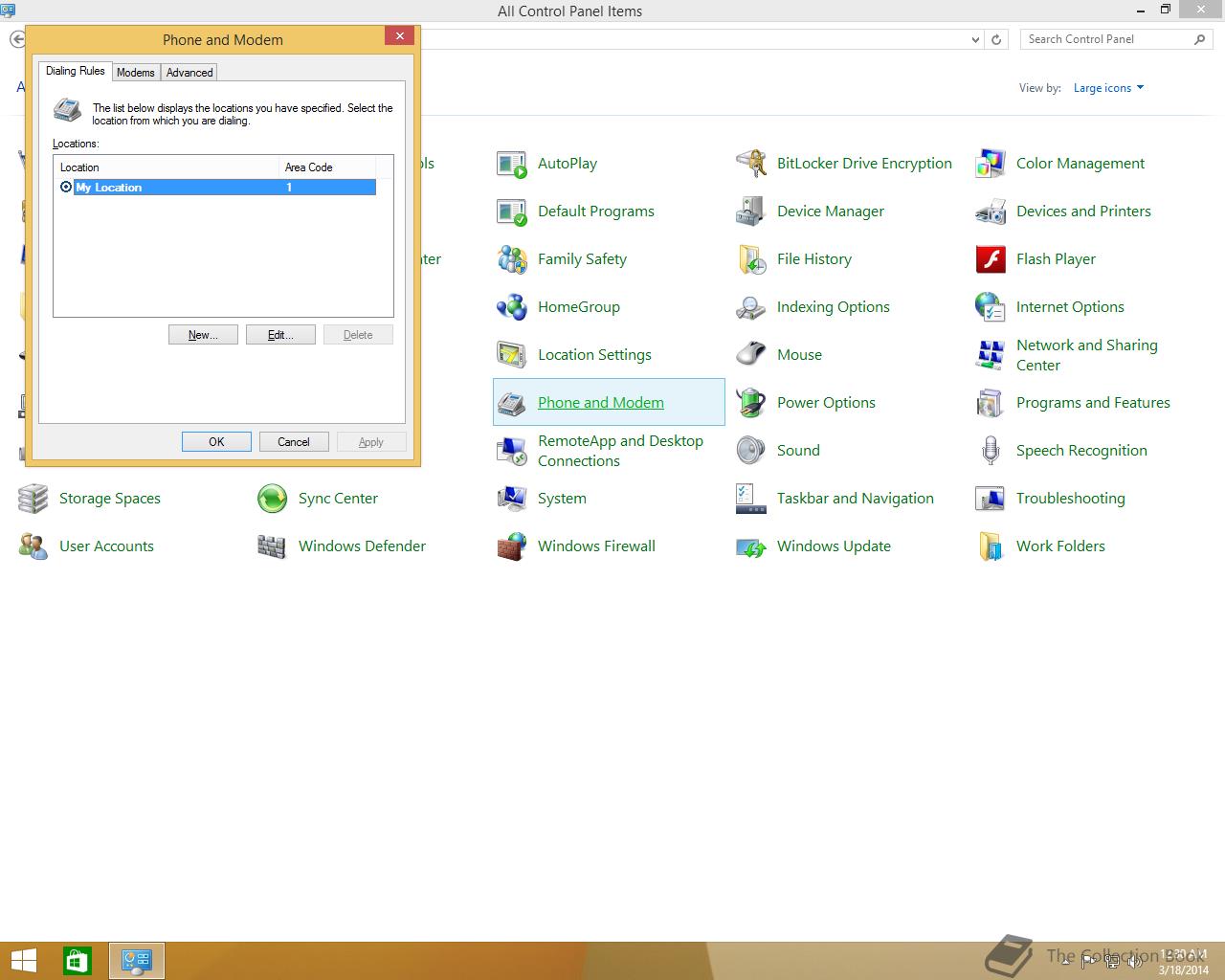Click the Control Panel taskbar icon
This screenshot has width=1225, height=980.
tap(137, 961)
